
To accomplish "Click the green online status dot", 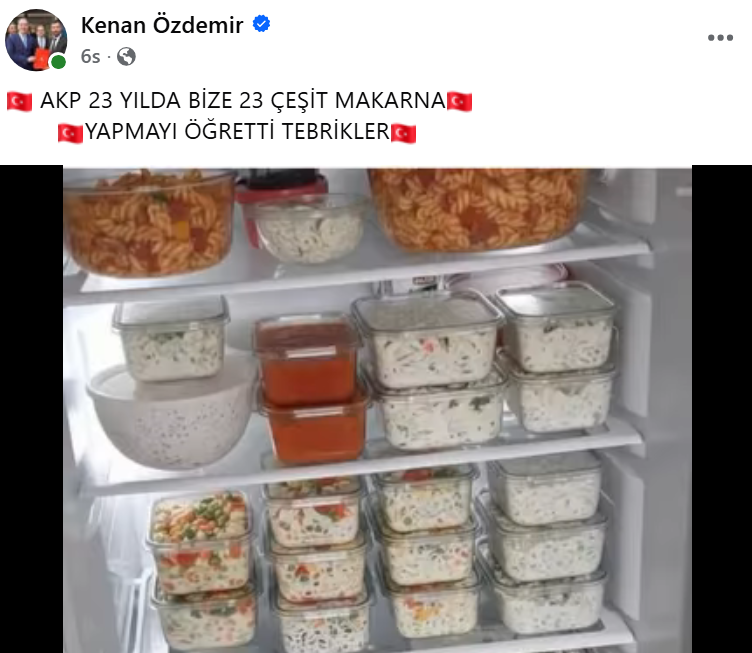I will point(59,62).
